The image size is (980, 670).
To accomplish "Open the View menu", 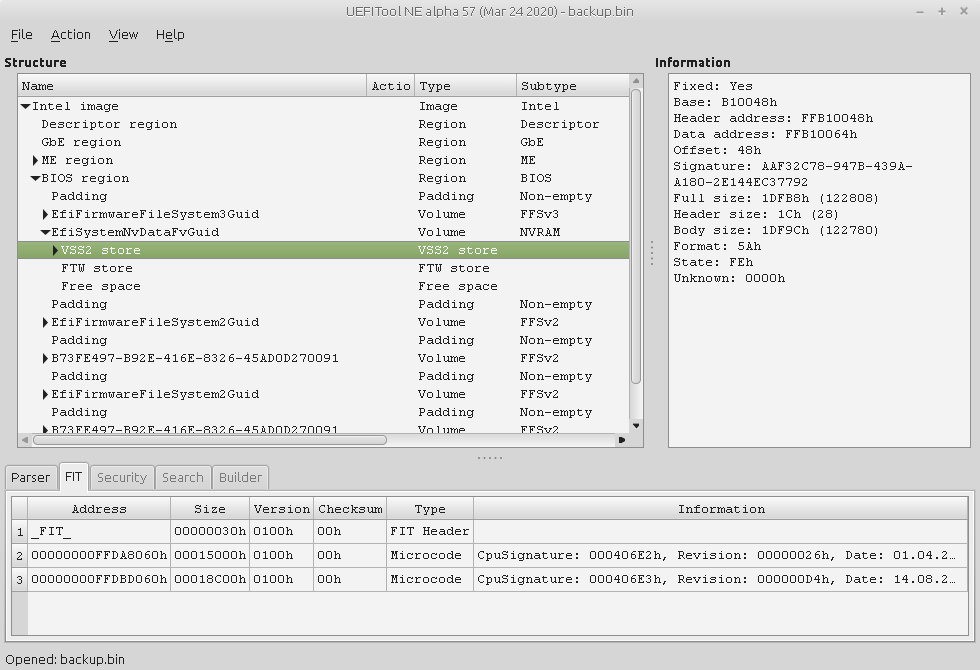I will (123, 34).
